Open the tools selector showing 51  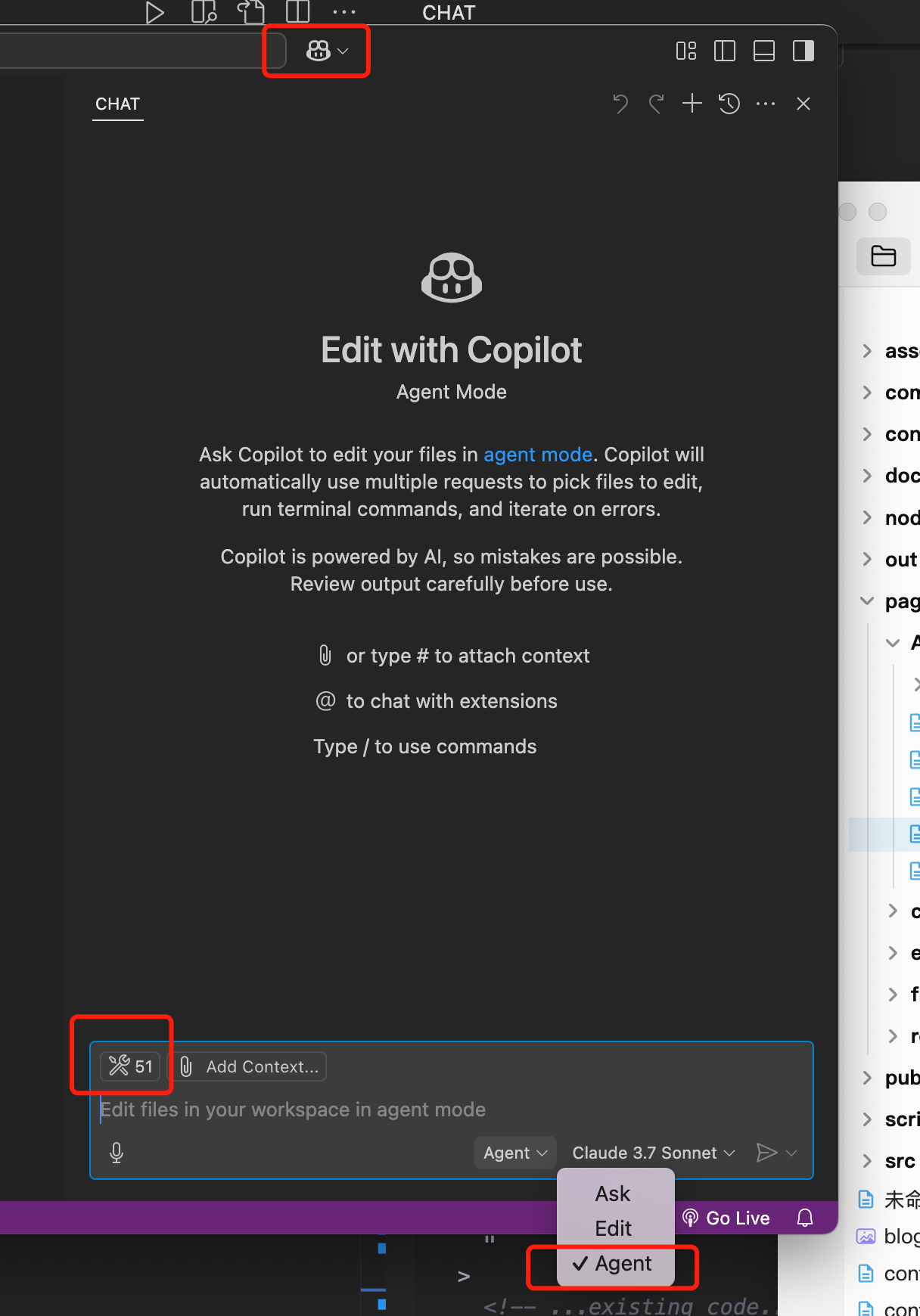[x=130, y=1066]
